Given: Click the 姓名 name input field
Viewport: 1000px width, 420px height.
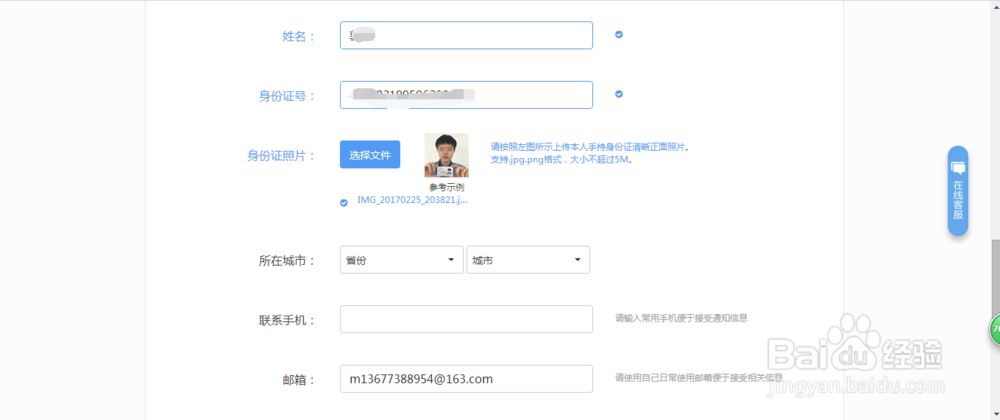Looking at the screenshot, I should coord(466,35).
